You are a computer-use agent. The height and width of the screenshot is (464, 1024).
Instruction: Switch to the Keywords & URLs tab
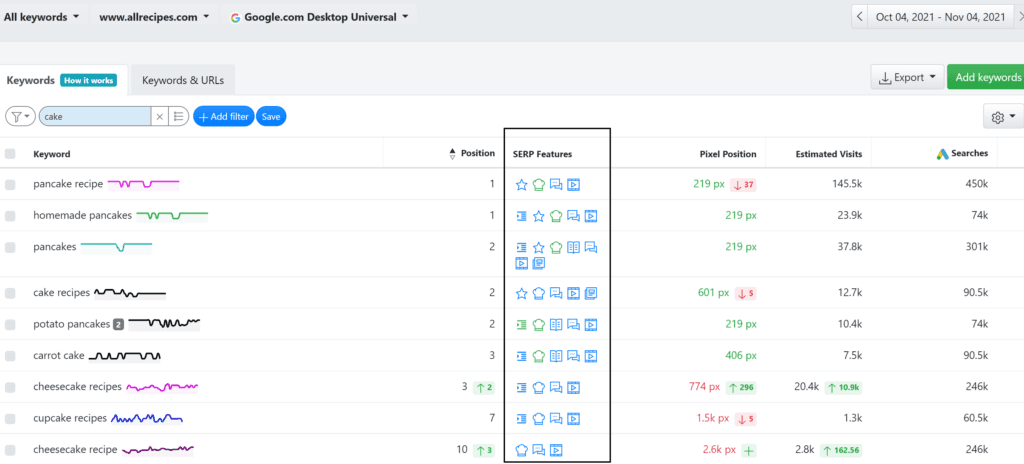183,80
